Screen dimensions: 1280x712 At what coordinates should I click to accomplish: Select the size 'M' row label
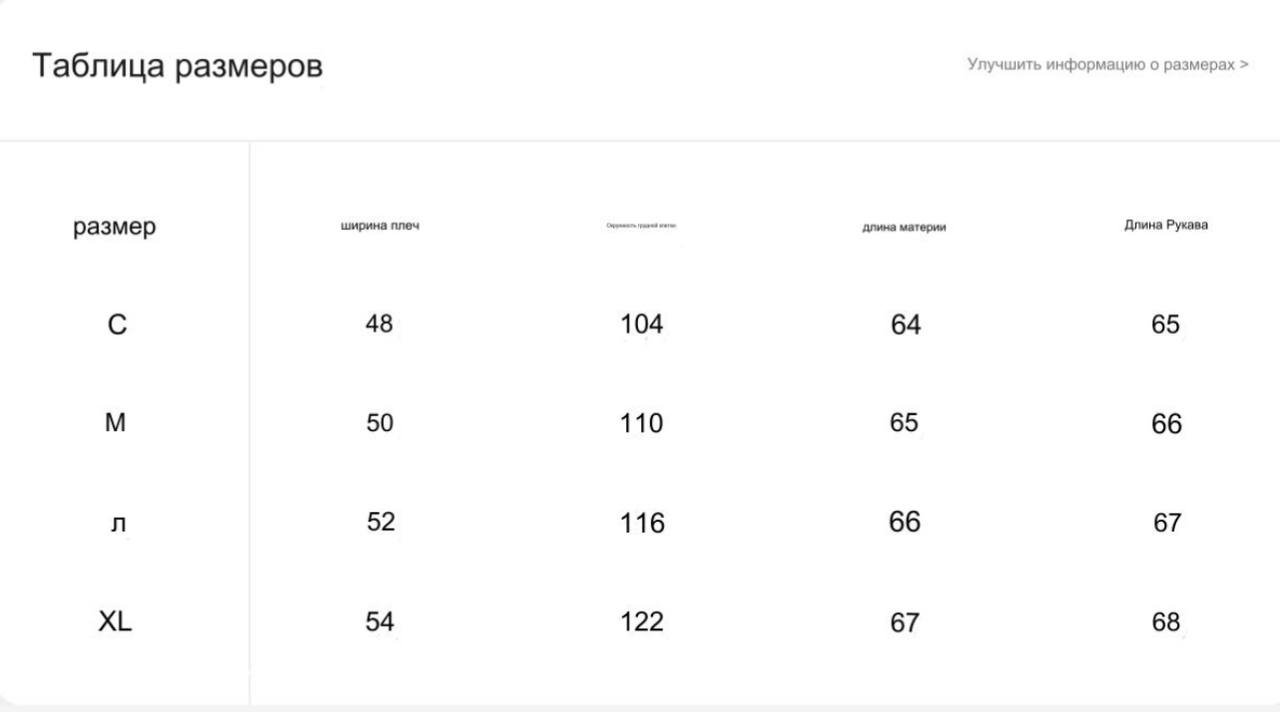[116, 423]
